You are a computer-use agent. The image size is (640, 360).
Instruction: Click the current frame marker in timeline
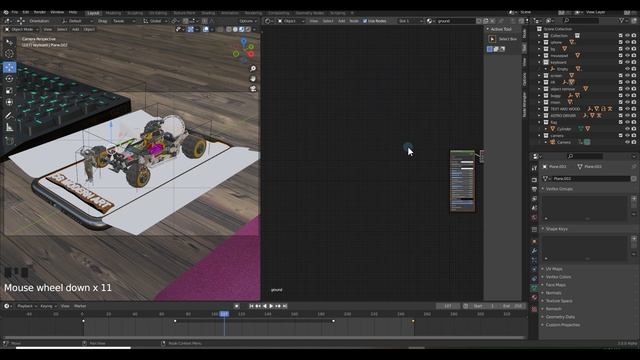224,314
